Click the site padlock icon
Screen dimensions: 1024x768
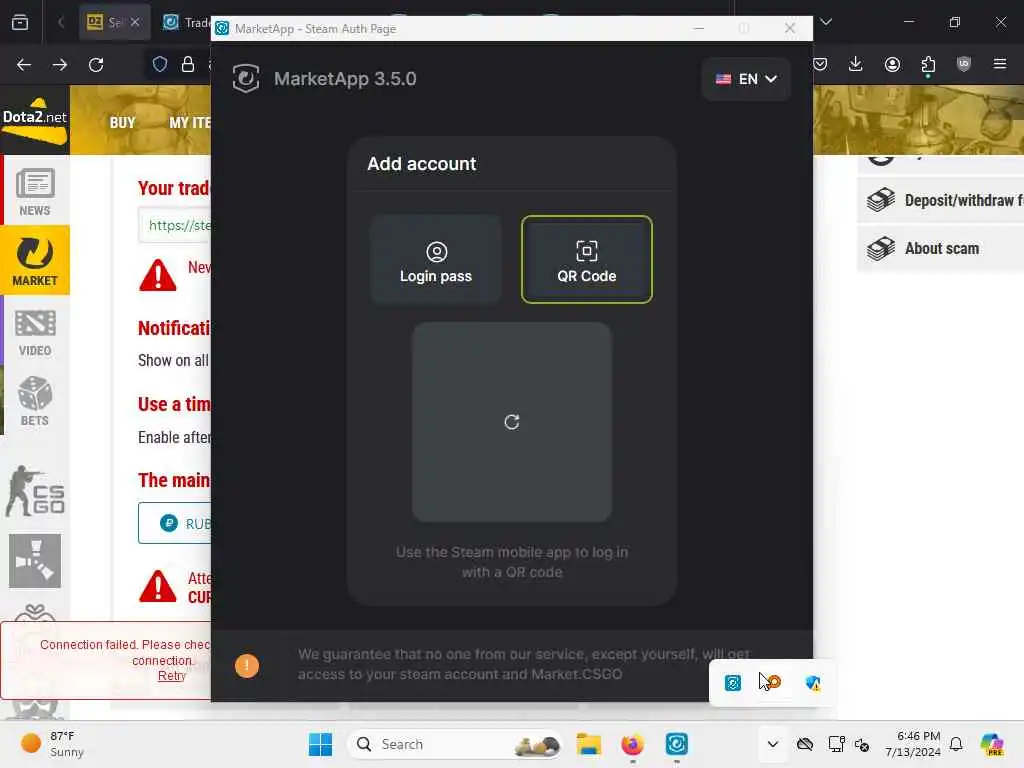pos(188,64)
